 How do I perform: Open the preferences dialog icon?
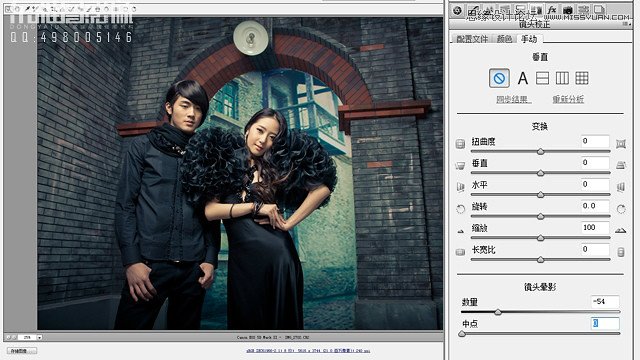(116, 9)
